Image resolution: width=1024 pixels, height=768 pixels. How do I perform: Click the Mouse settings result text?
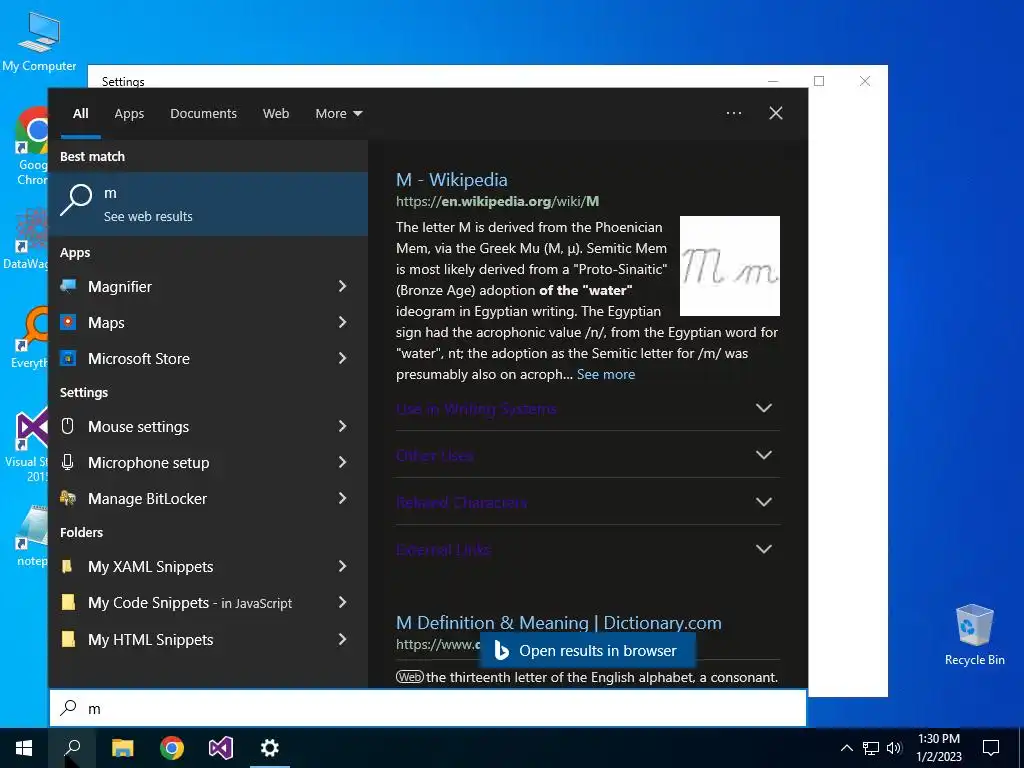pos(138,426)
